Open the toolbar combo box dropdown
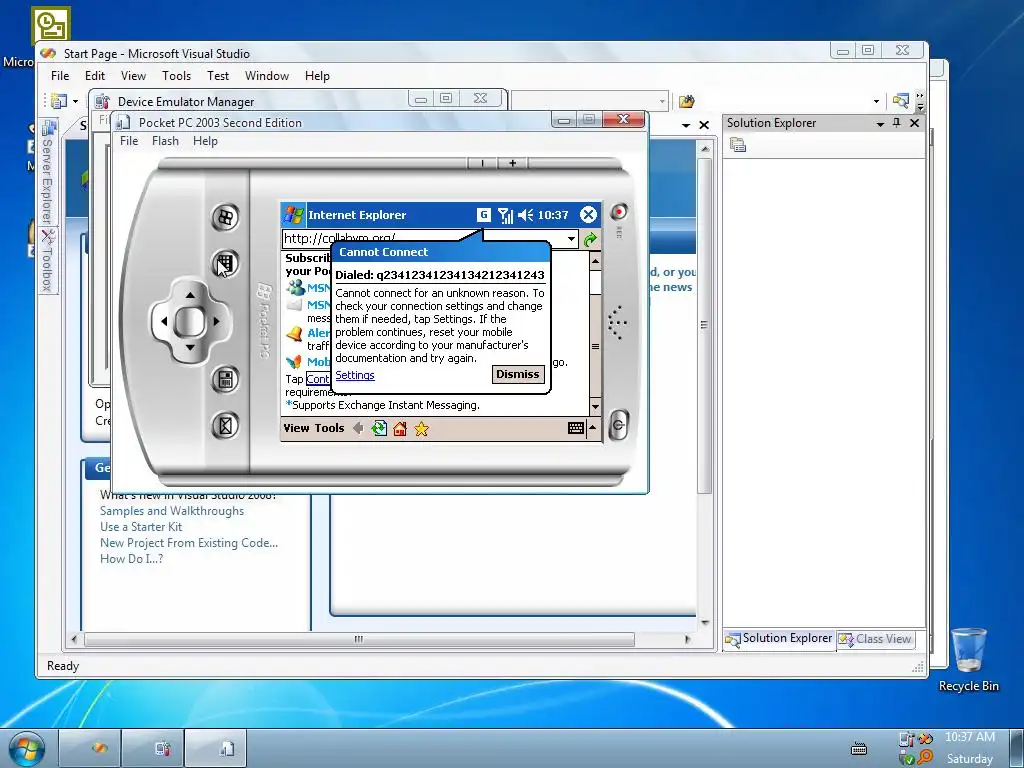Screen dimensions: 1024x768 [662, 101]
